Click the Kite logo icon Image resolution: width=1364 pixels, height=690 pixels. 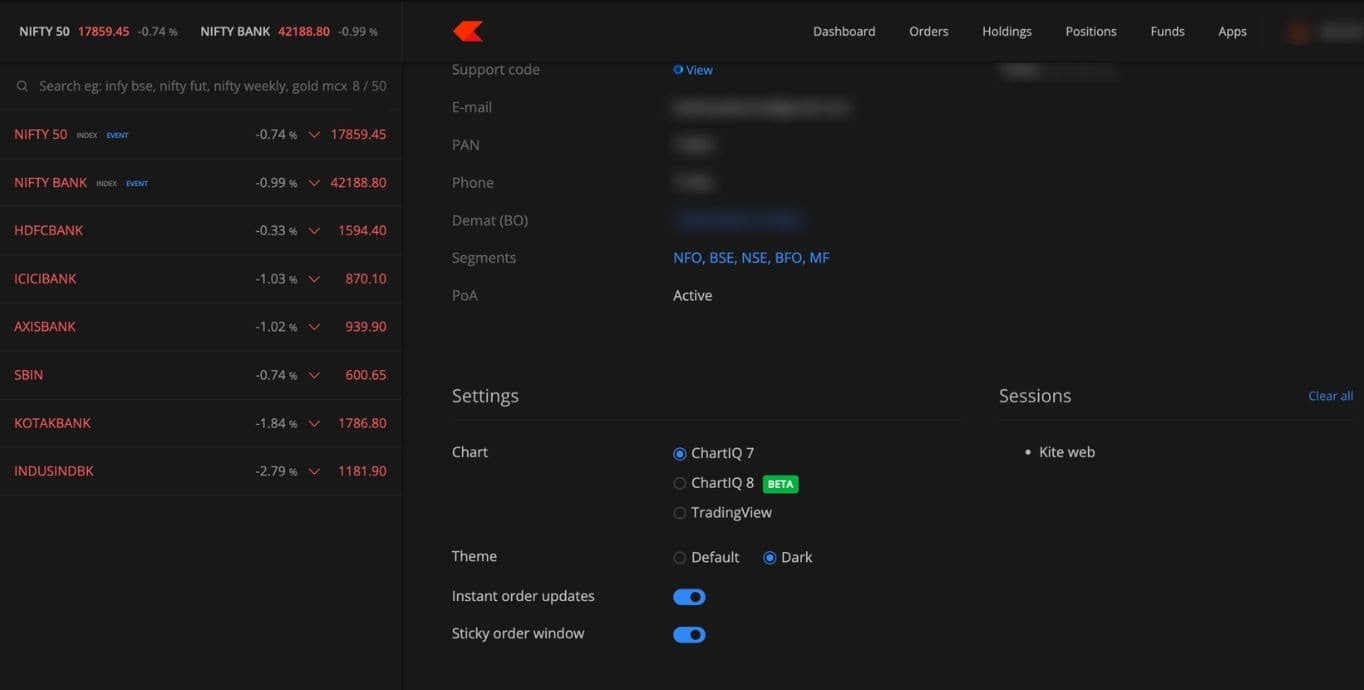[468, 32]
